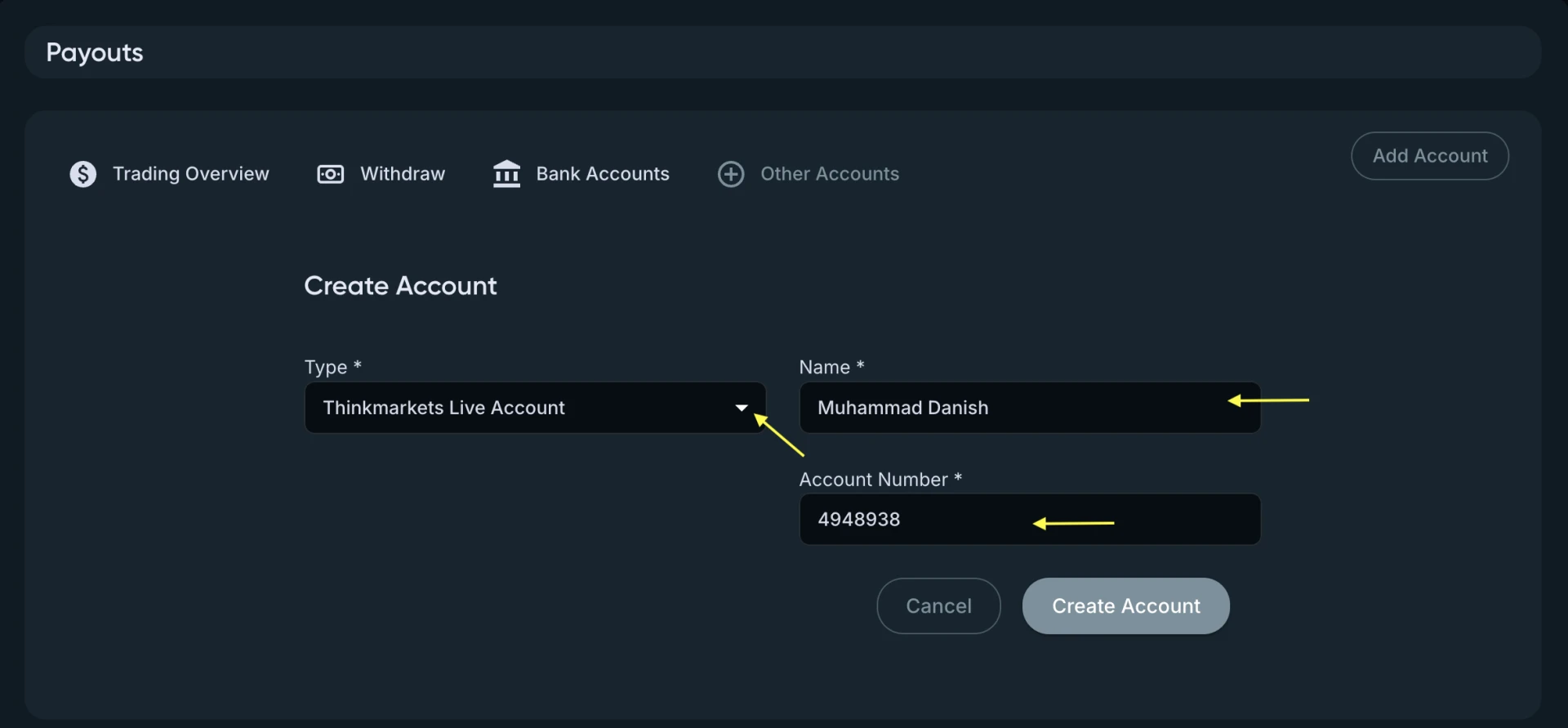Submit with the Create Account button

point(1125,606)
